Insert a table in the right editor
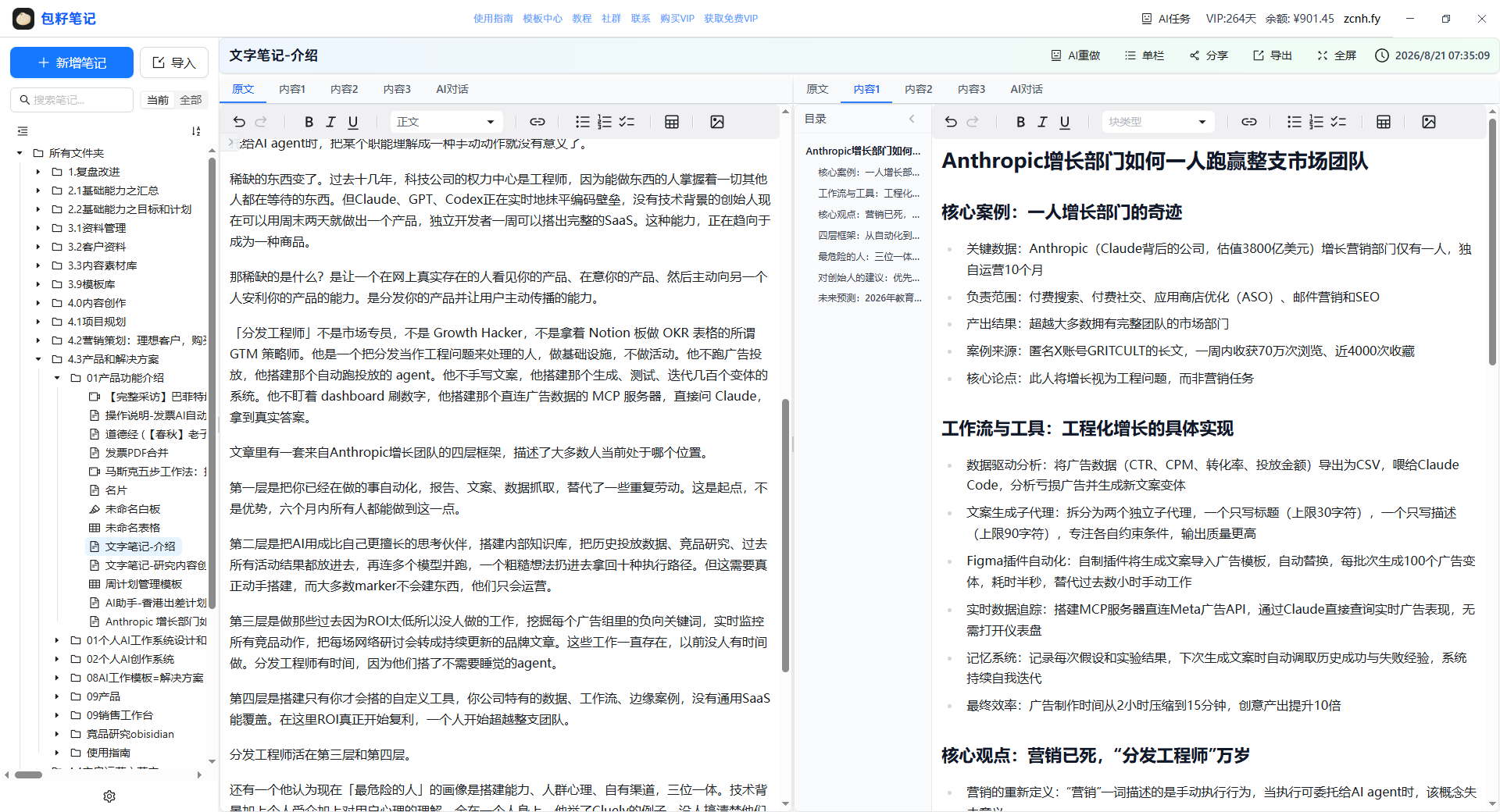Screen dimensions: 1500x812 click(x=1384, y=122)
